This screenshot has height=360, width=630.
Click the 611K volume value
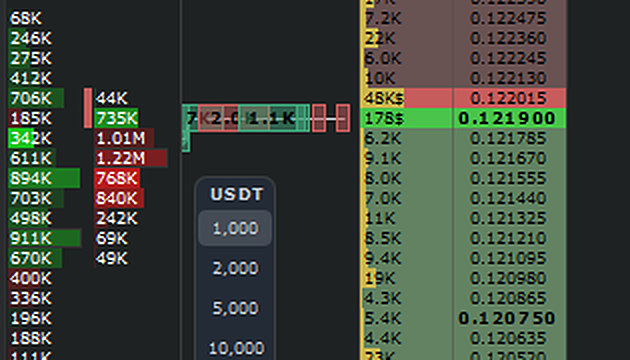[31, 158]
